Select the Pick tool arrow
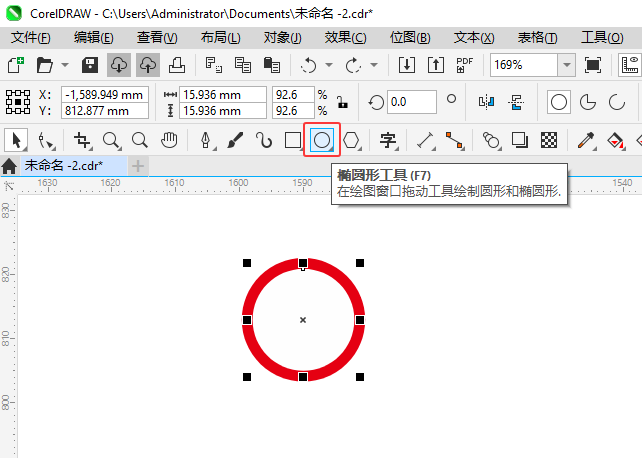 16,140
